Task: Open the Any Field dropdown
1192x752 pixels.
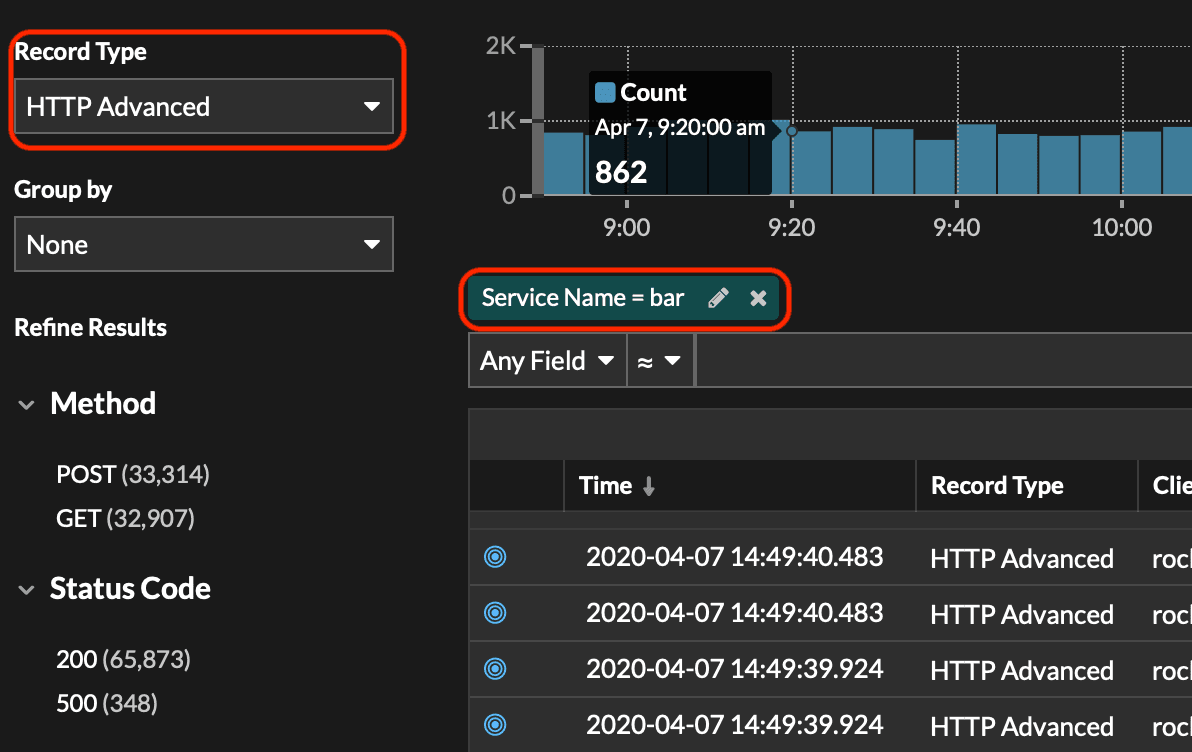Action: click(x=547, y=360)
